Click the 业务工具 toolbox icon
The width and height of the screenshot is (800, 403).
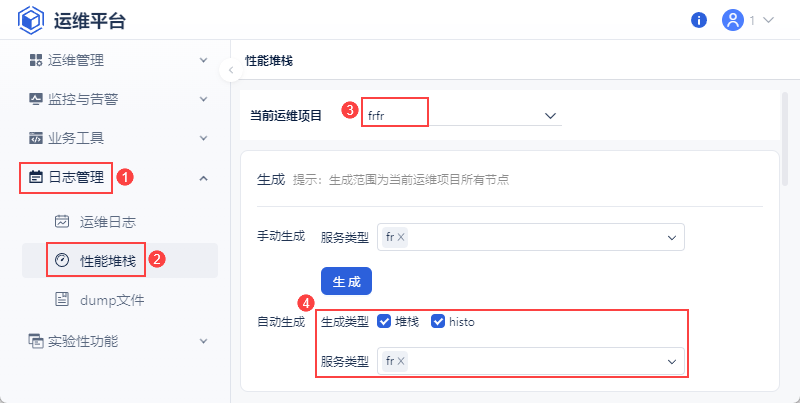[36, 138]
